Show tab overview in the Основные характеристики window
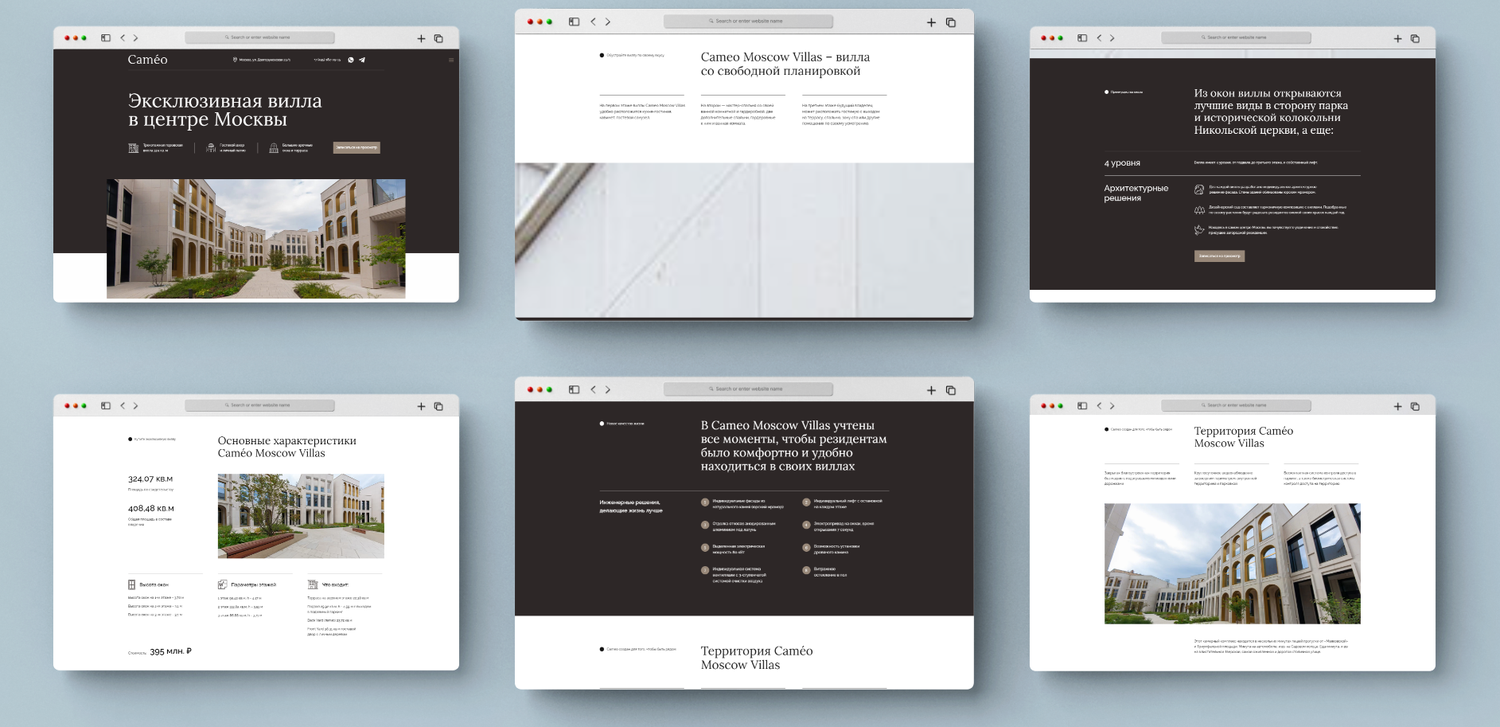1500x727 pixels. click(x=438, y=407)
